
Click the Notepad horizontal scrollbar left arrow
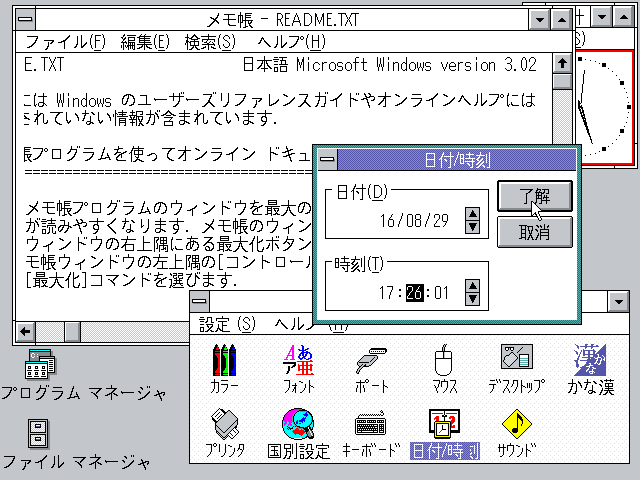coord(26,331)
